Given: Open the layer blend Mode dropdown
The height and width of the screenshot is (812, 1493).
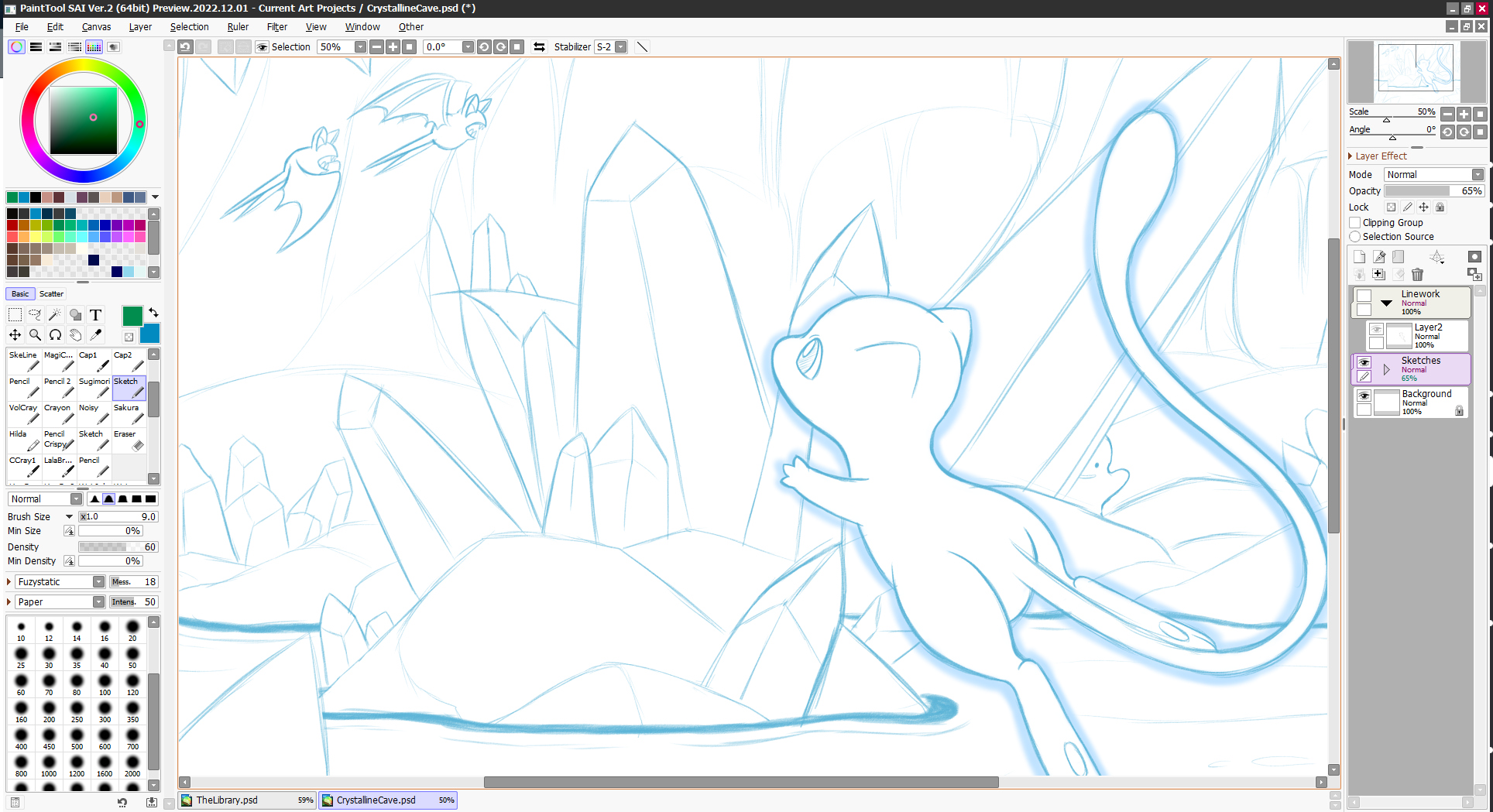Looking at the screenshot, I should (x=1433, y=174).
